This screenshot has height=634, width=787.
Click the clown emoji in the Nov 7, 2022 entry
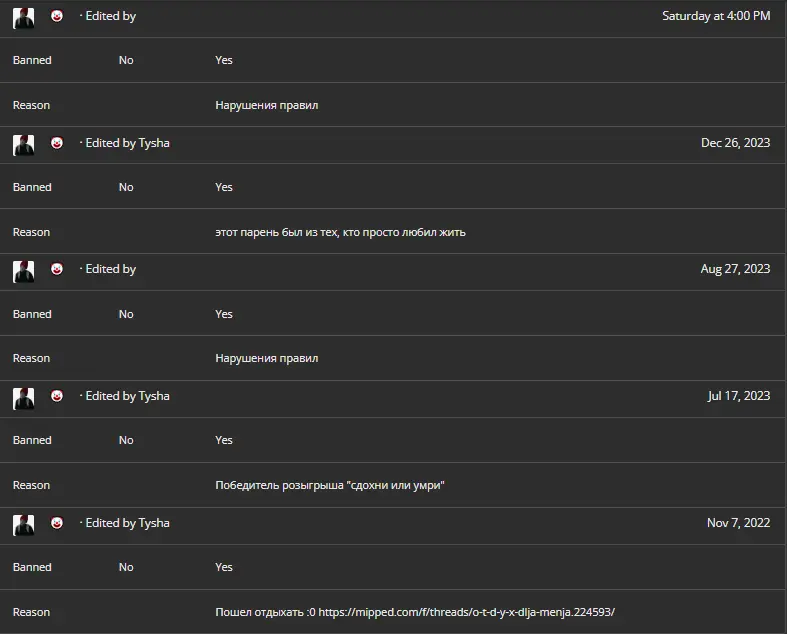pyautogui.click(x=57, y=523)
